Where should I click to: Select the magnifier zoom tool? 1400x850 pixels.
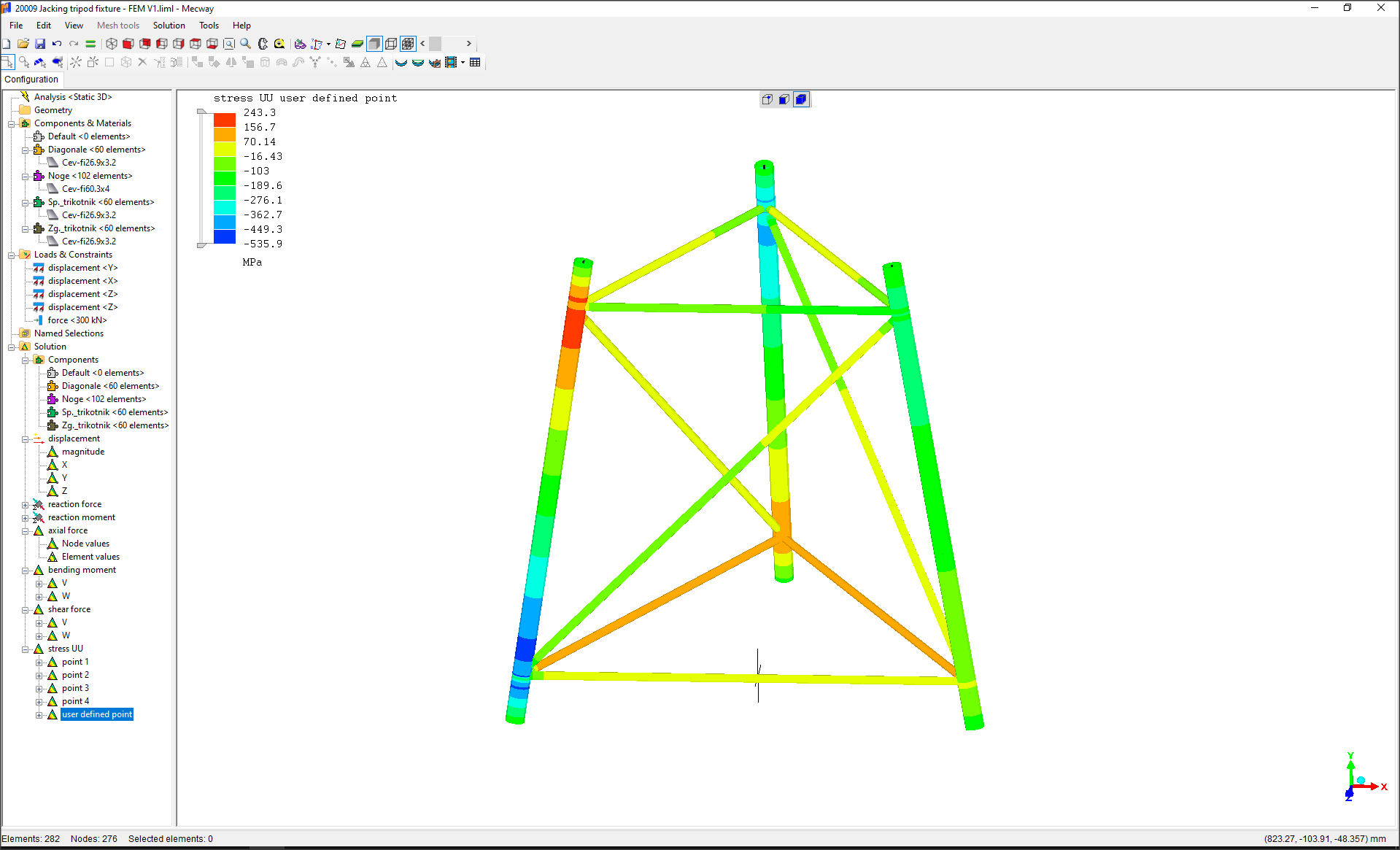click(246, 44)
